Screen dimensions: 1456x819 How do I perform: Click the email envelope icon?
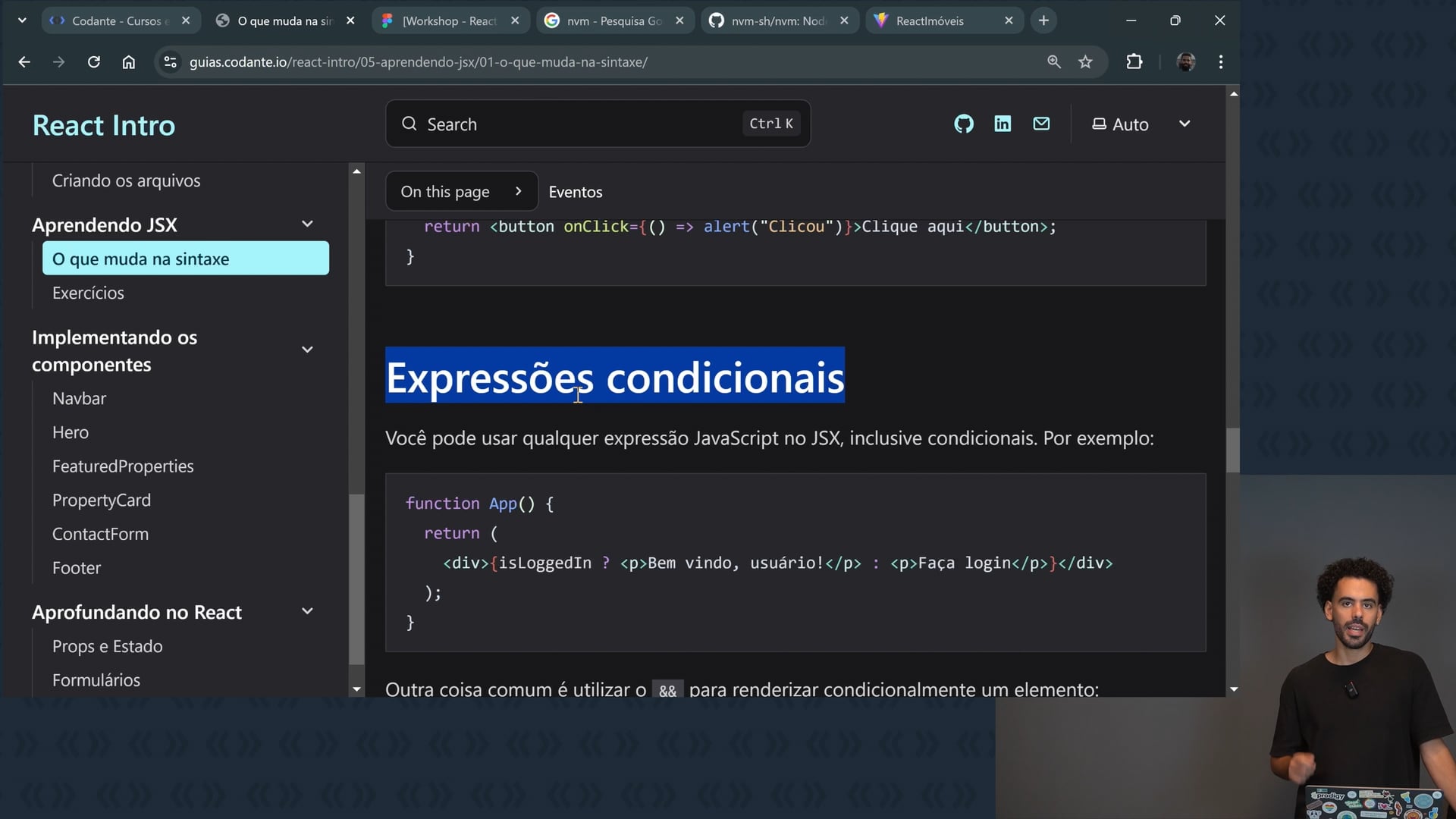[x=1041, y=124]
